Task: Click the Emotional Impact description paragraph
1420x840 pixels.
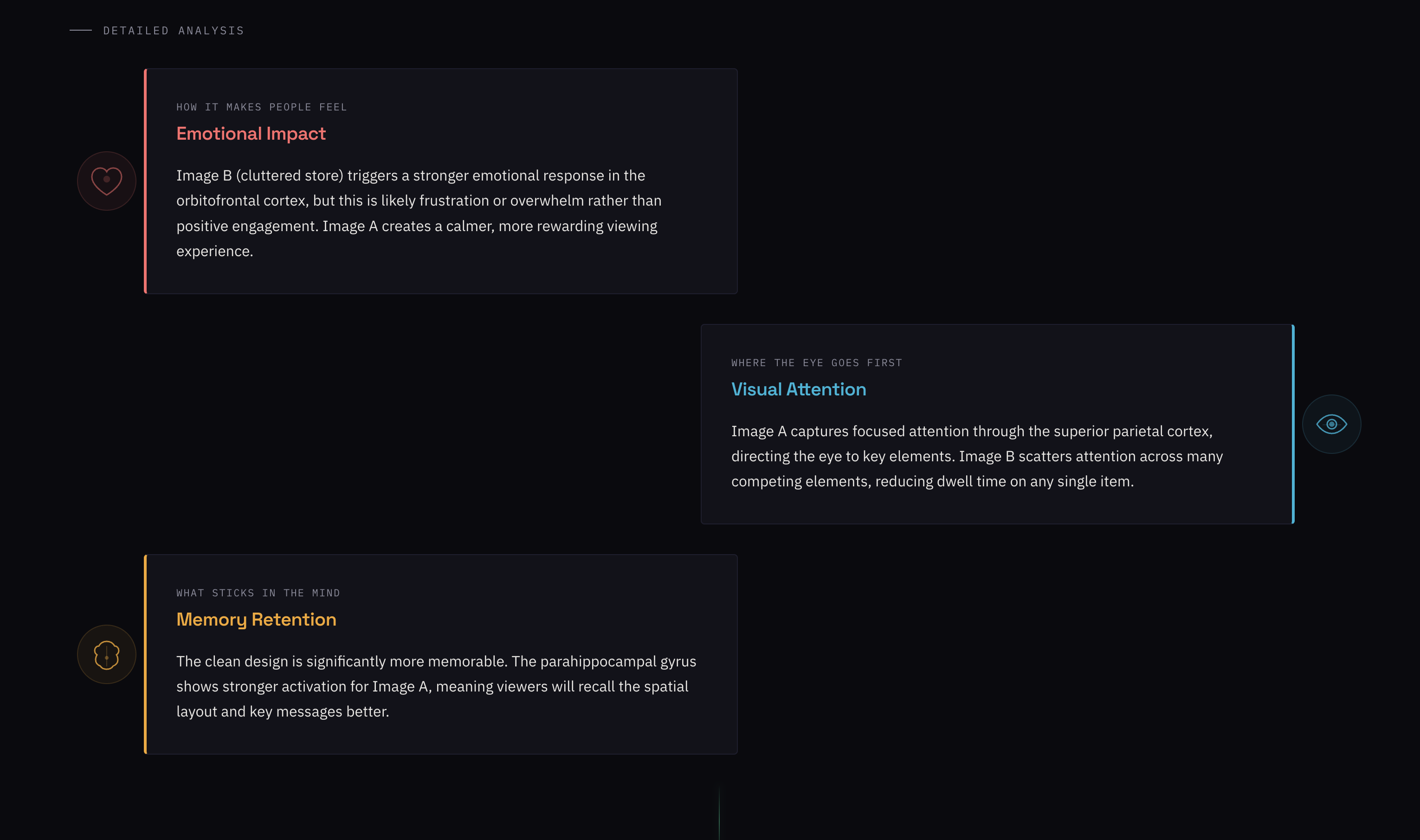Action: coord(419,213)
